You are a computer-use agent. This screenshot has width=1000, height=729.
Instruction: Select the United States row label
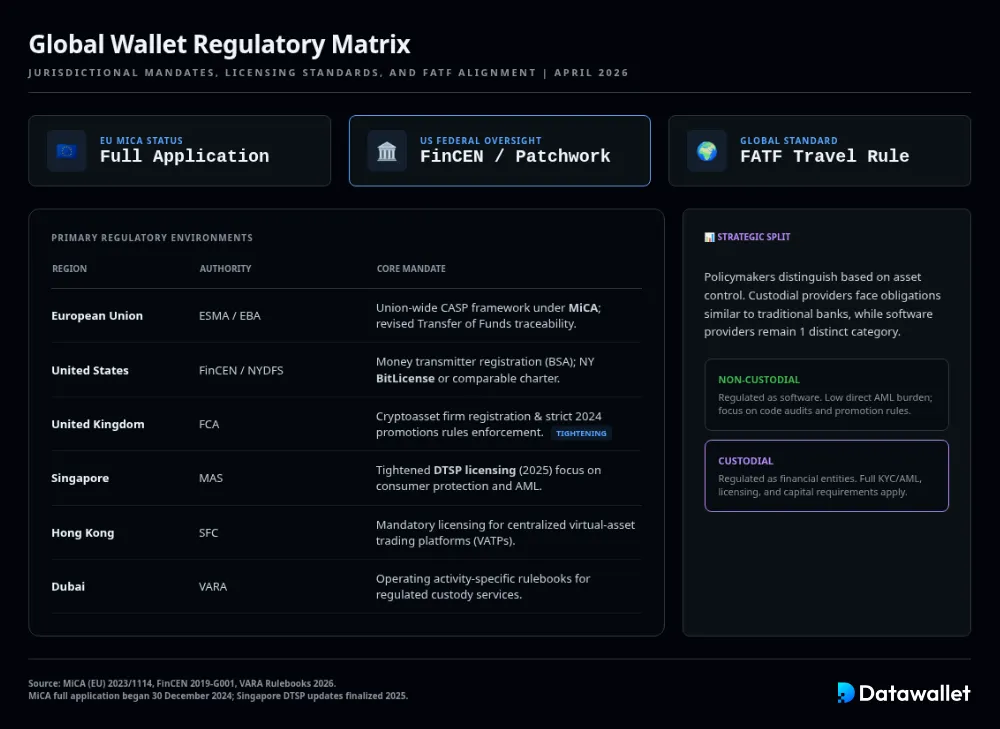tap(90, 370)
